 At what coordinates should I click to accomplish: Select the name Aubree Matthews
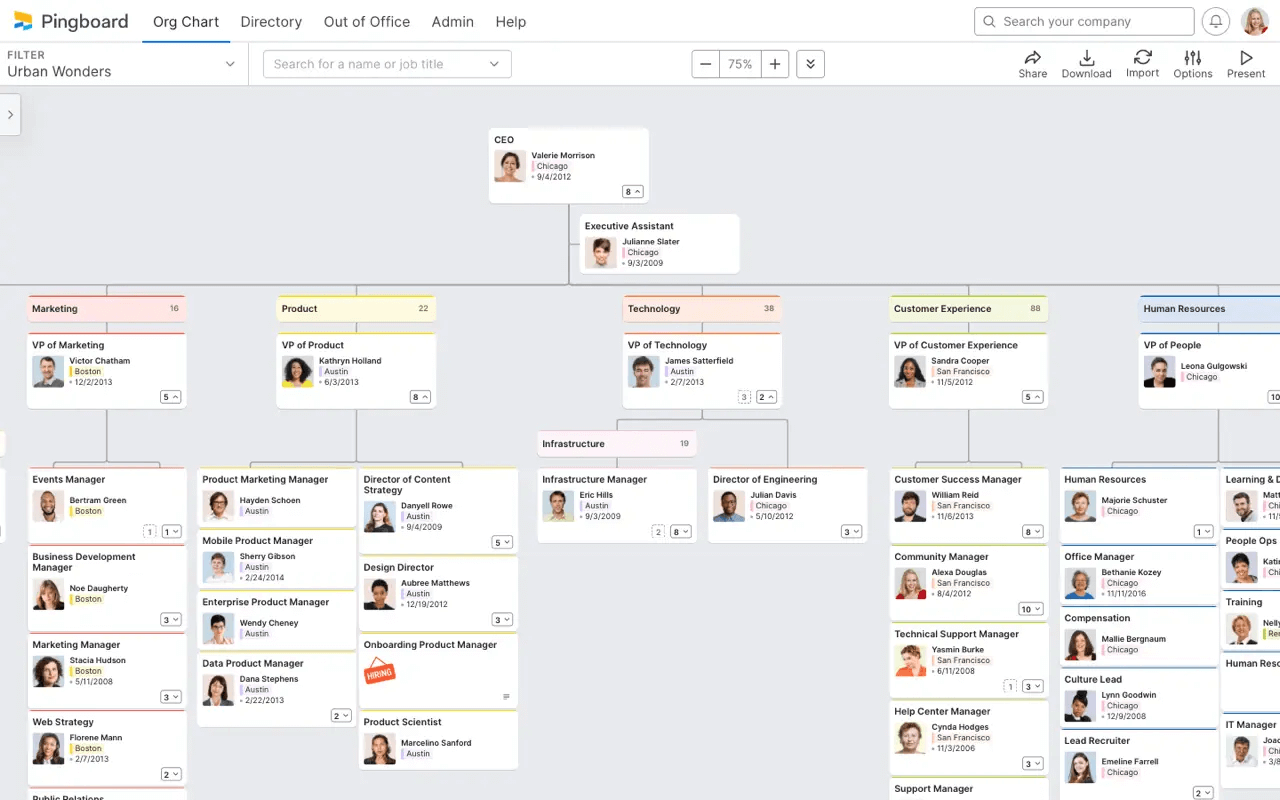(x=435, y=583)
